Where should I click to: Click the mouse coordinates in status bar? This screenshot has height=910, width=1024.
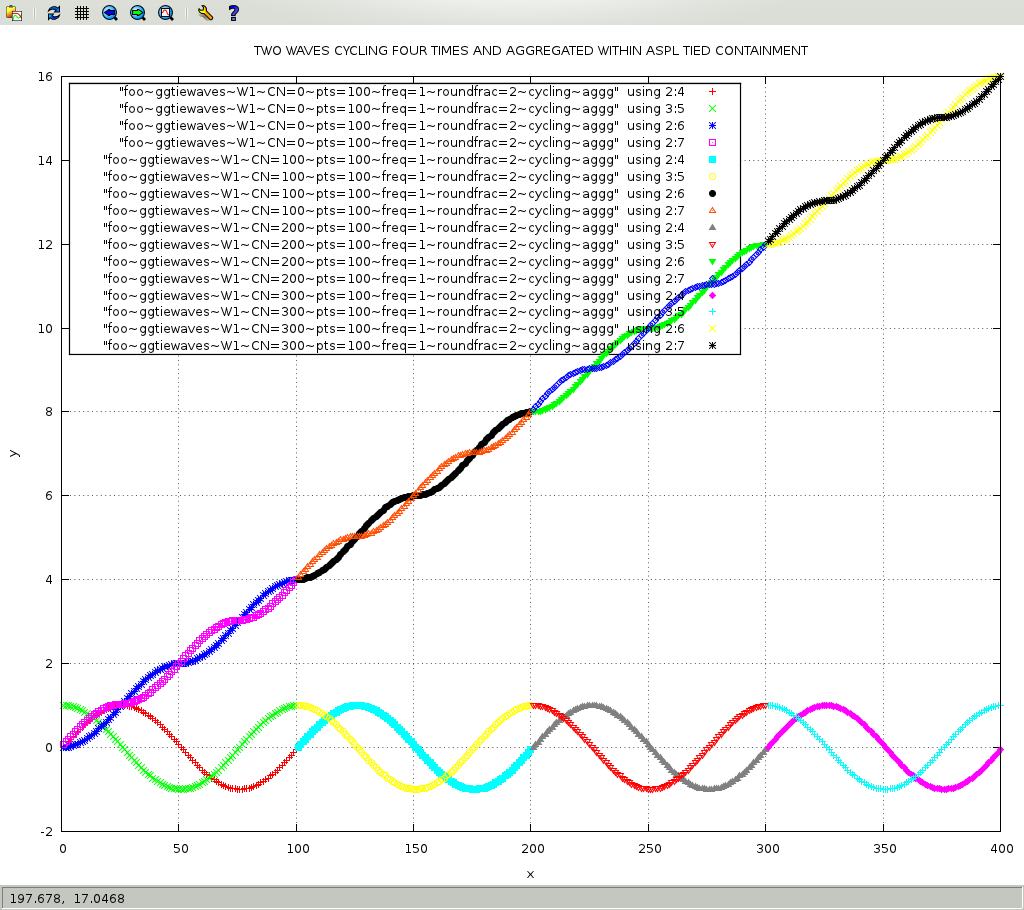point(67,898)
